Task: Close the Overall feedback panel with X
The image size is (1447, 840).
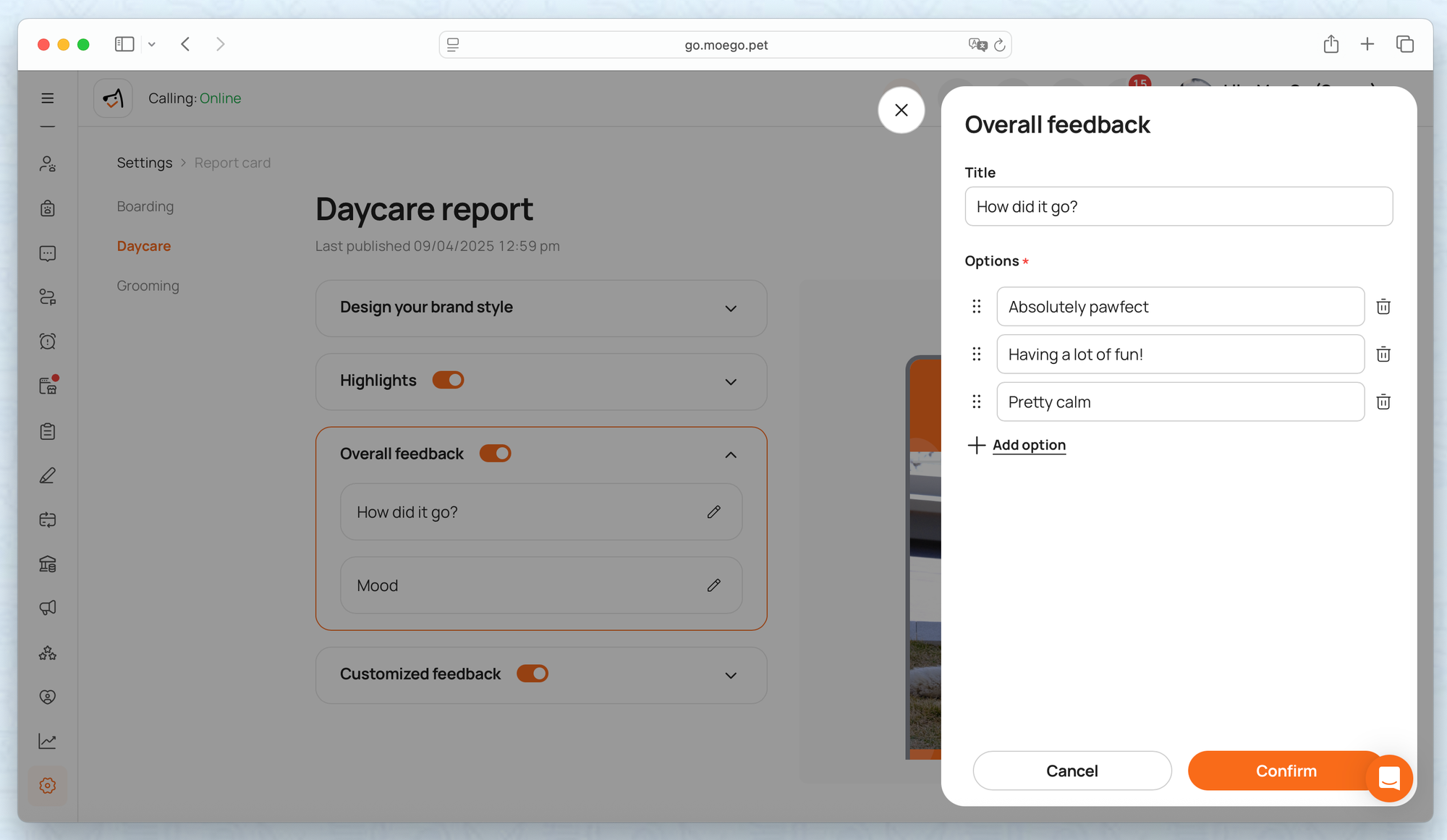Action: (901, 110)
